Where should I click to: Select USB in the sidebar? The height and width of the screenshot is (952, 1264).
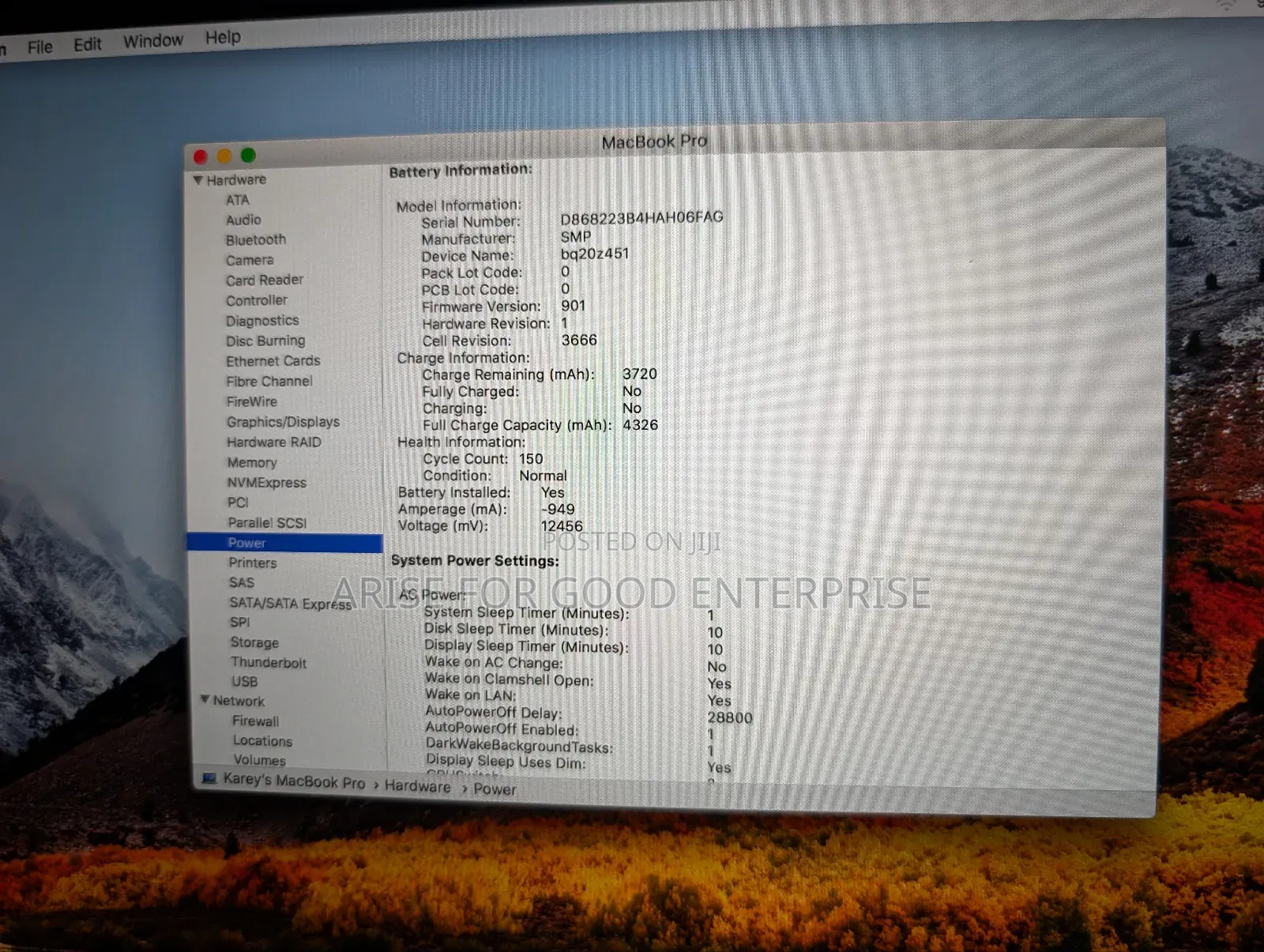[245, 682]
